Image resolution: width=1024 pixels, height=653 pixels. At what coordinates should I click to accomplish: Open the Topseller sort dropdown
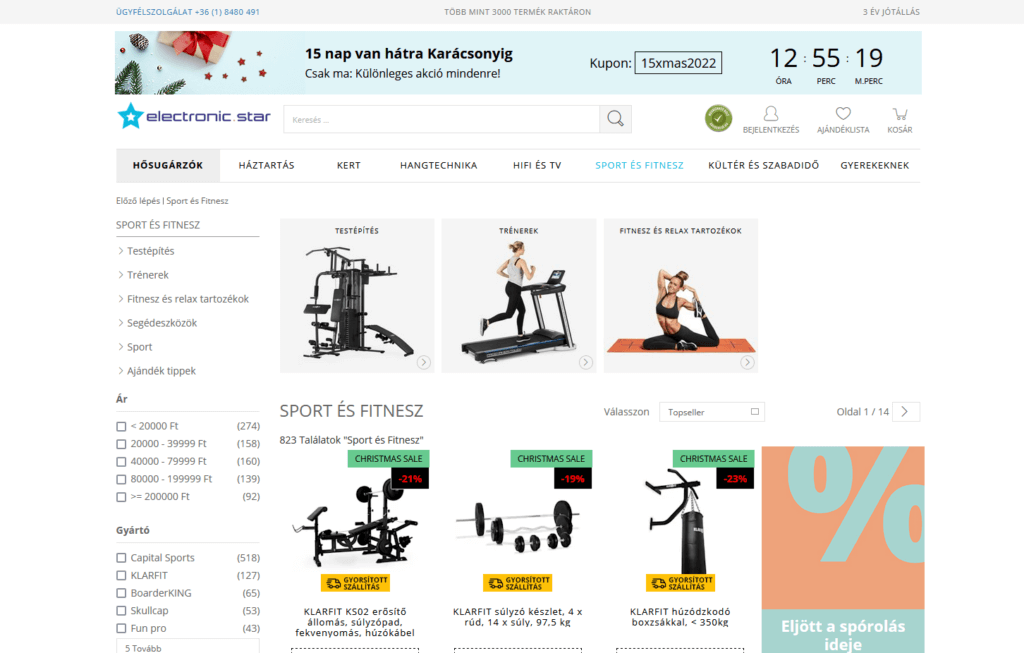coord(712,412)
